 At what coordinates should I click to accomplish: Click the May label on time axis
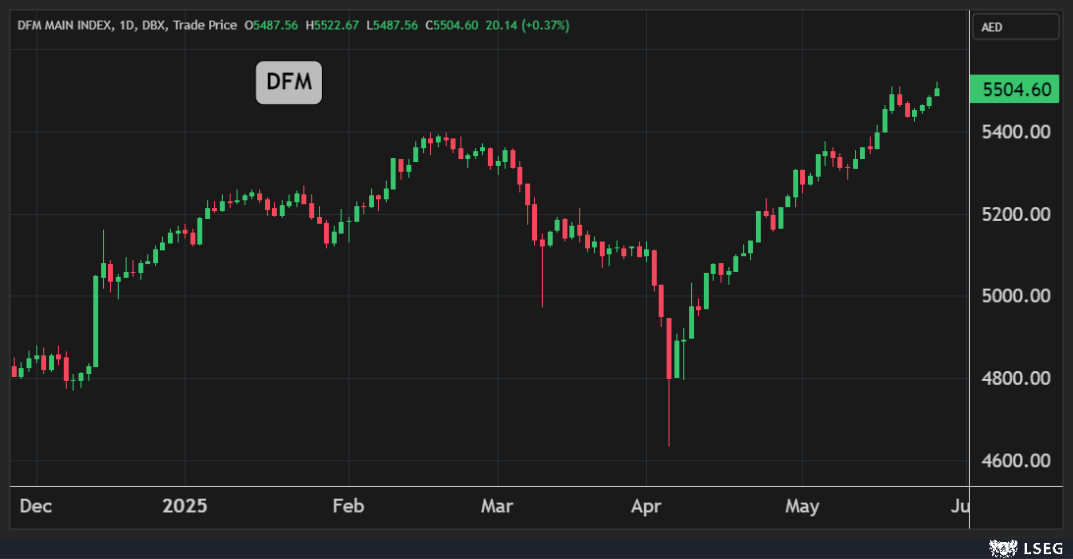[x=802, y=506]
